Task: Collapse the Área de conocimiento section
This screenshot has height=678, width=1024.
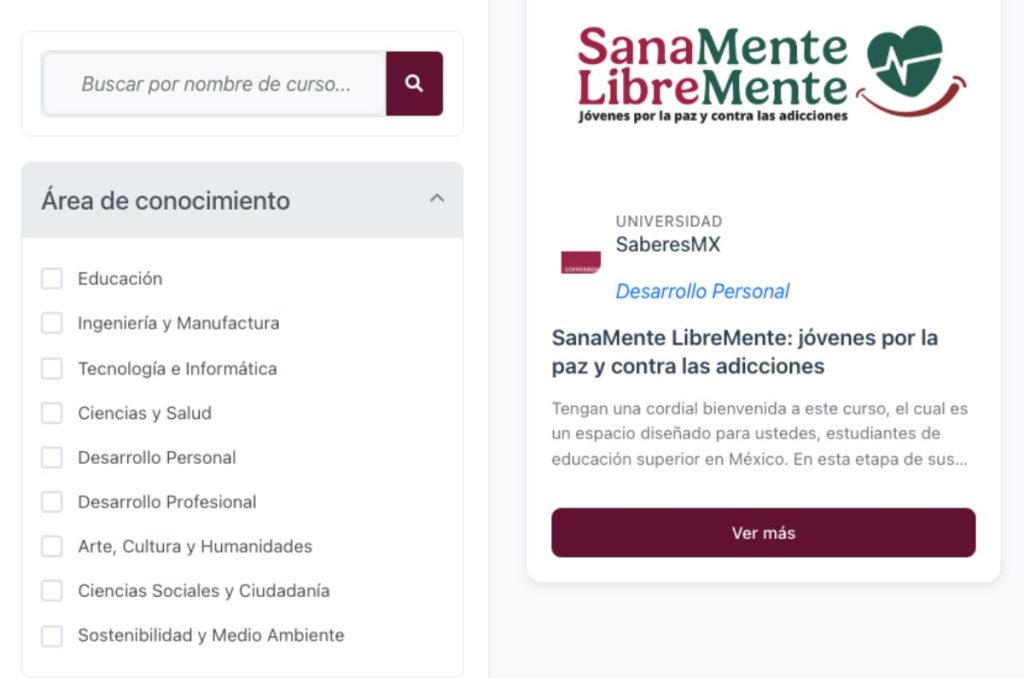Action: (x=436, y=198)
